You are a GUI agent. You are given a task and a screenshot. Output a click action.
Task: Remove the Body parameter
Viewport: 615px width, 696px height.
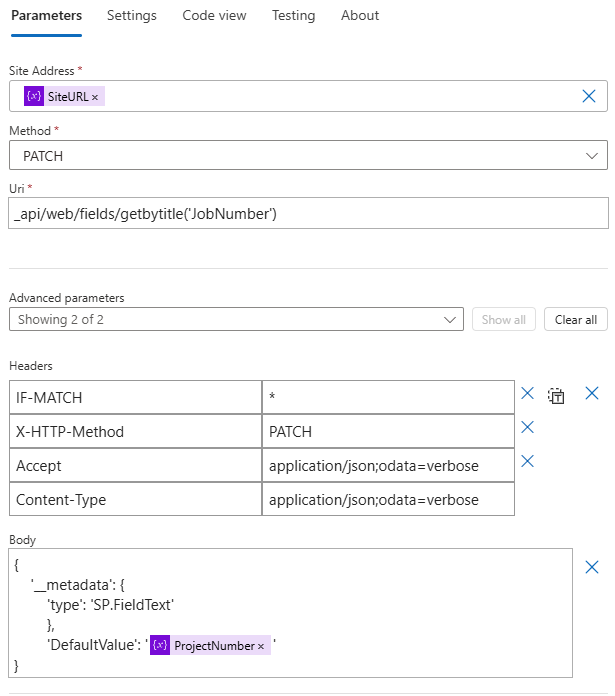point(592,566)
